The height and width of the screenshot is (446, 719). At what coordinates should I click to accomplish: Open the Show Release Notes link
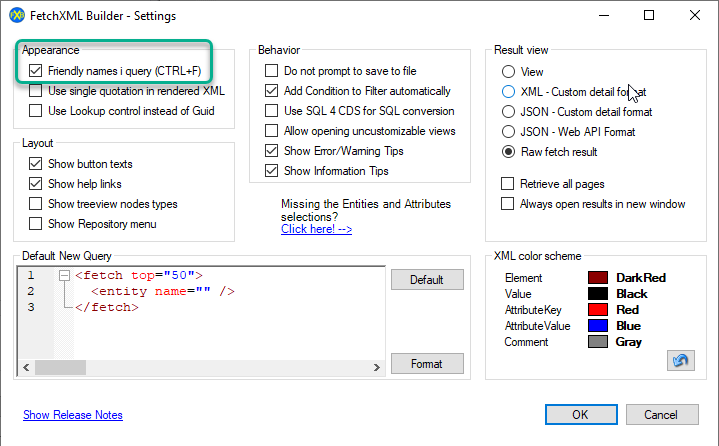(73, 415)
